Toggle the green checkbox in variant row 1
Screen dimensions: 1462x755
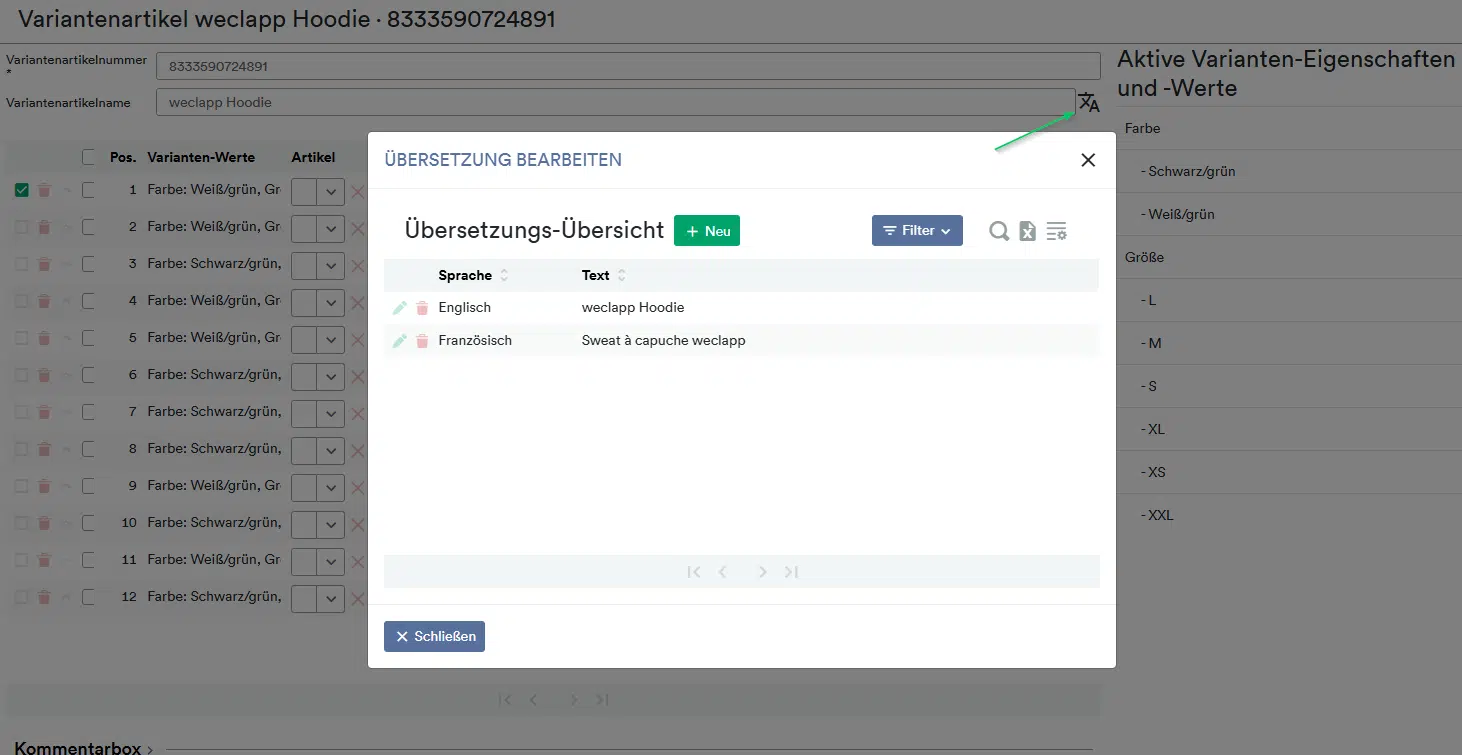(22, 190)
